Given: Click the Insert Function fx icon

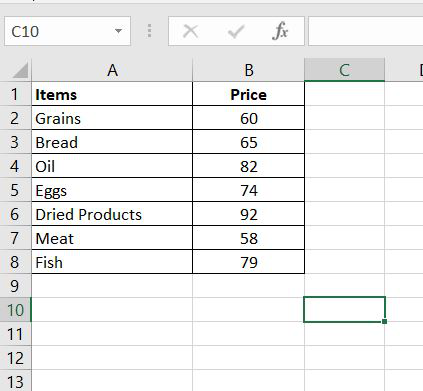Looking at the screenshot, I should [x=280, y=31].
